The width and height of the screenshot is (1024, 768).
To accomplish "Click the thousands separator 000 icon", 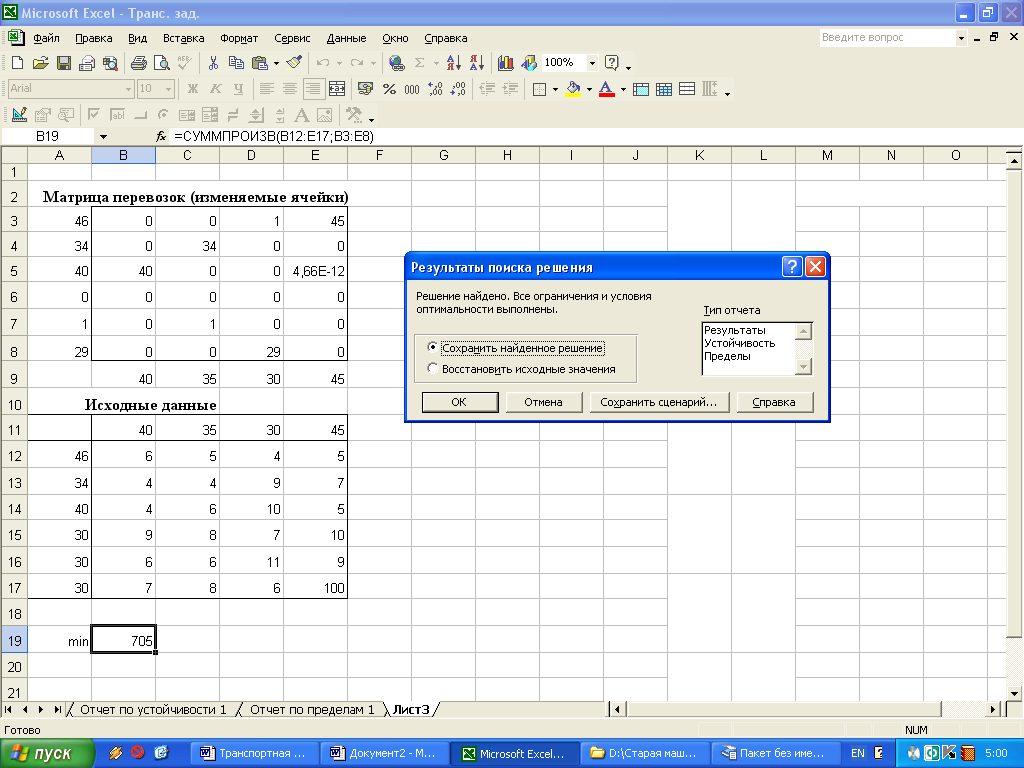I will [412, 89].
